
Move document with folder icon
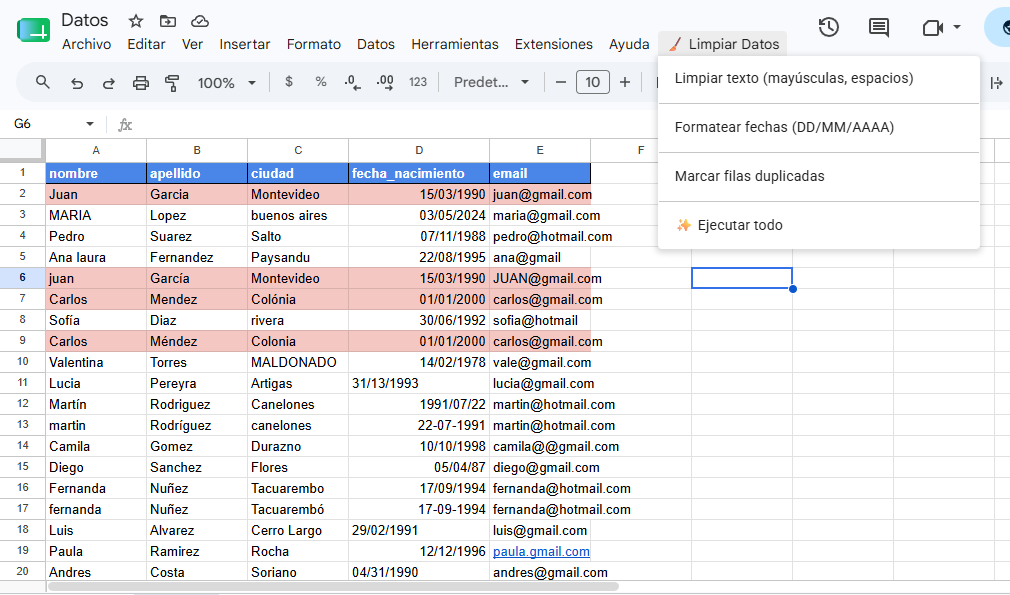click(167, 21)
